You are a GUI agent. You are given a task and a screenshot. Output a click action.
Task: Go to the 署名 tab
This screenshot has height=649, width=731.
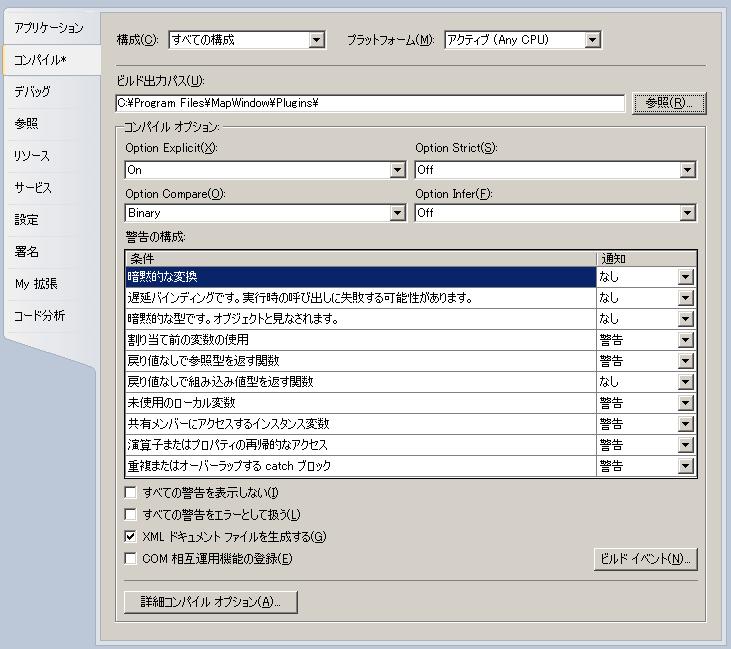(x=26, y=252)
